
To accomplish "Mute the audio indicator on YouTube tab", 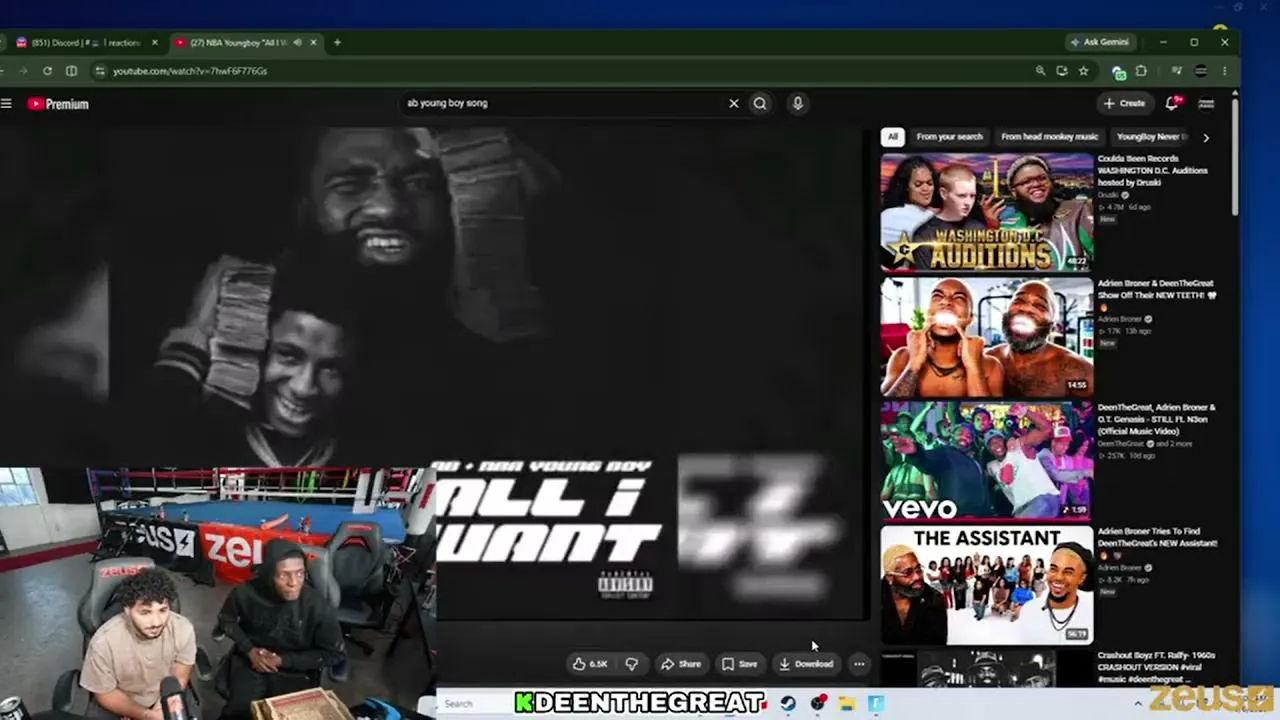I will (x=297, y=43).
